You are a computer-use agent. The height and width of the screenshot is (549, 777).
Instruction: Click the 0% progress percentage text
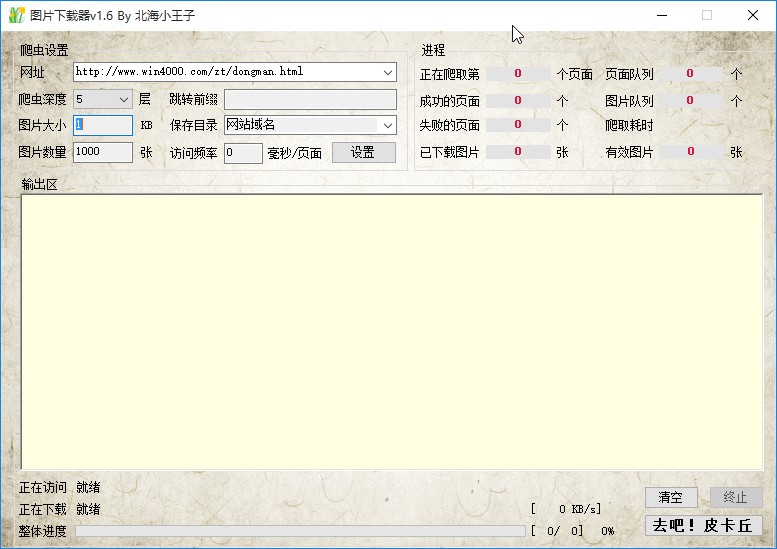pos(608,531)
